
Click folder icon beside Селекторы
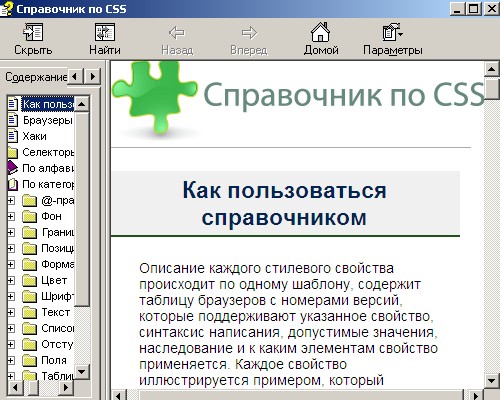click(x=12, y=152)
